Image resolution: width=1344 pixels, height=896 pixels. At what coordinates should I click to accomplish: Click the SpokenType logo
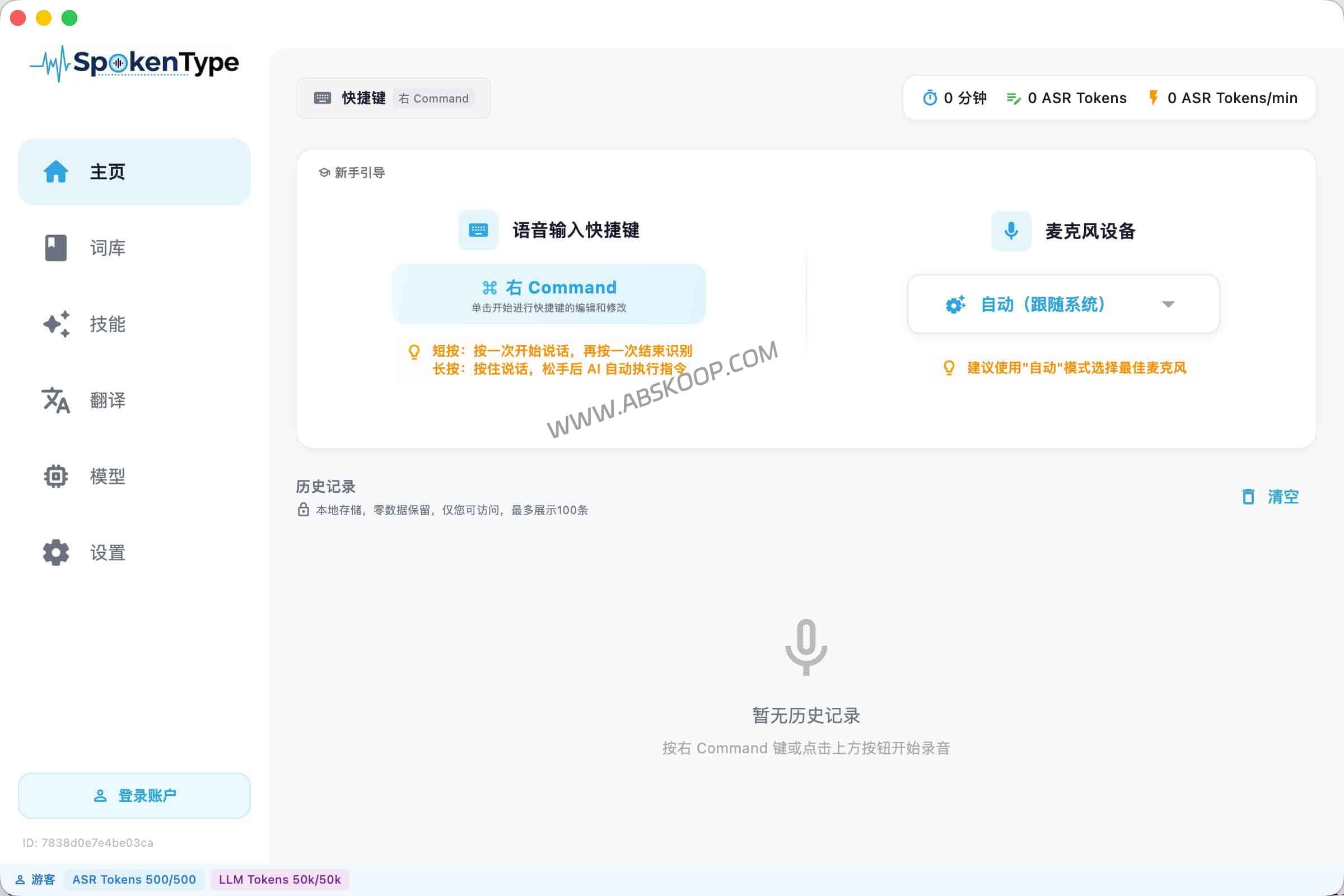pyautogui.click(x=135, y=63)
